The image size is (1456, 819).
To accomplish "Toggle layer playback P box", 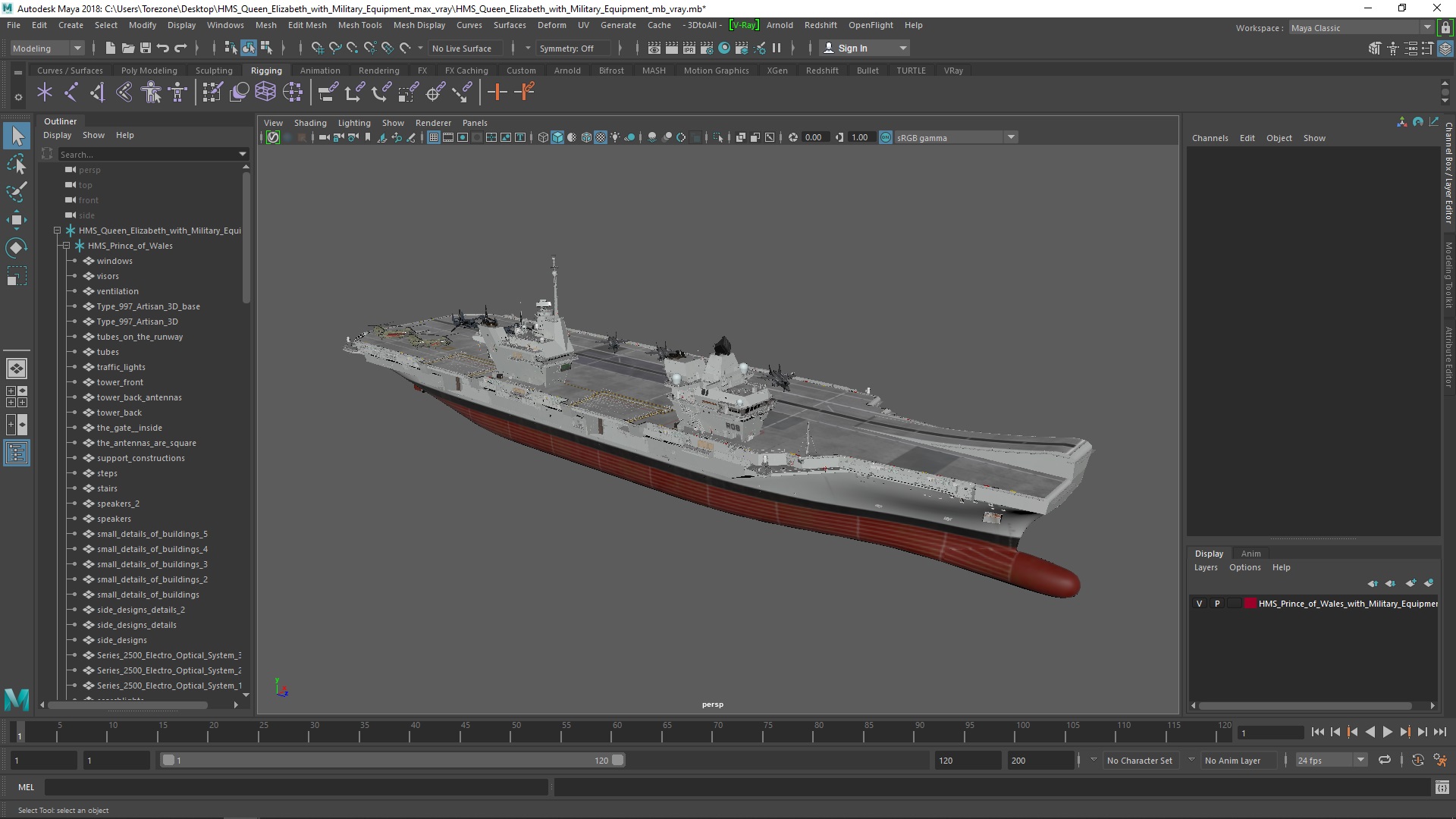I will pos(1217,604).
